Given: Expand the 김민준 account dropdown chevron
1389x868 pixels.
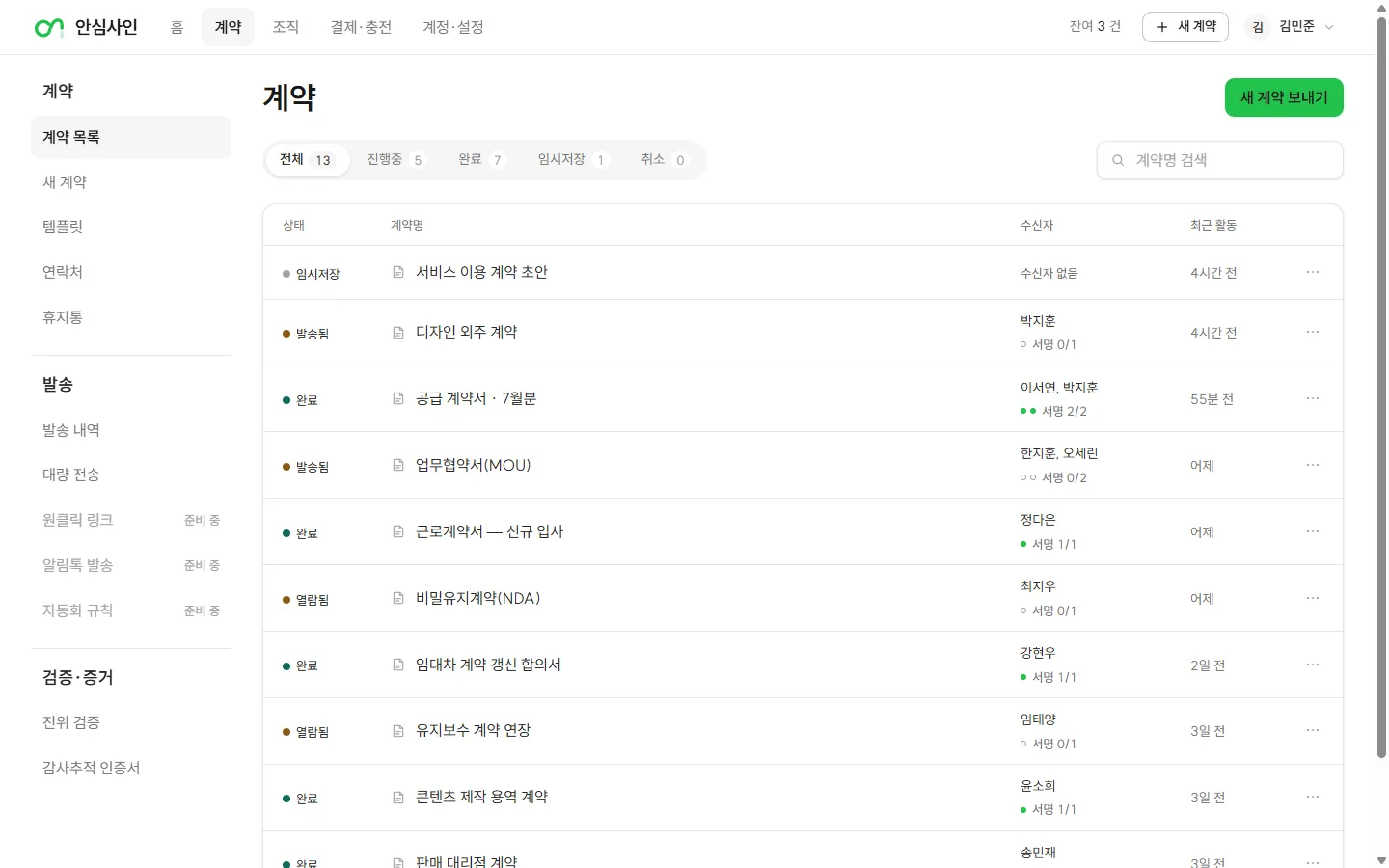Looking at the screenshot, I should (1329, 27).
